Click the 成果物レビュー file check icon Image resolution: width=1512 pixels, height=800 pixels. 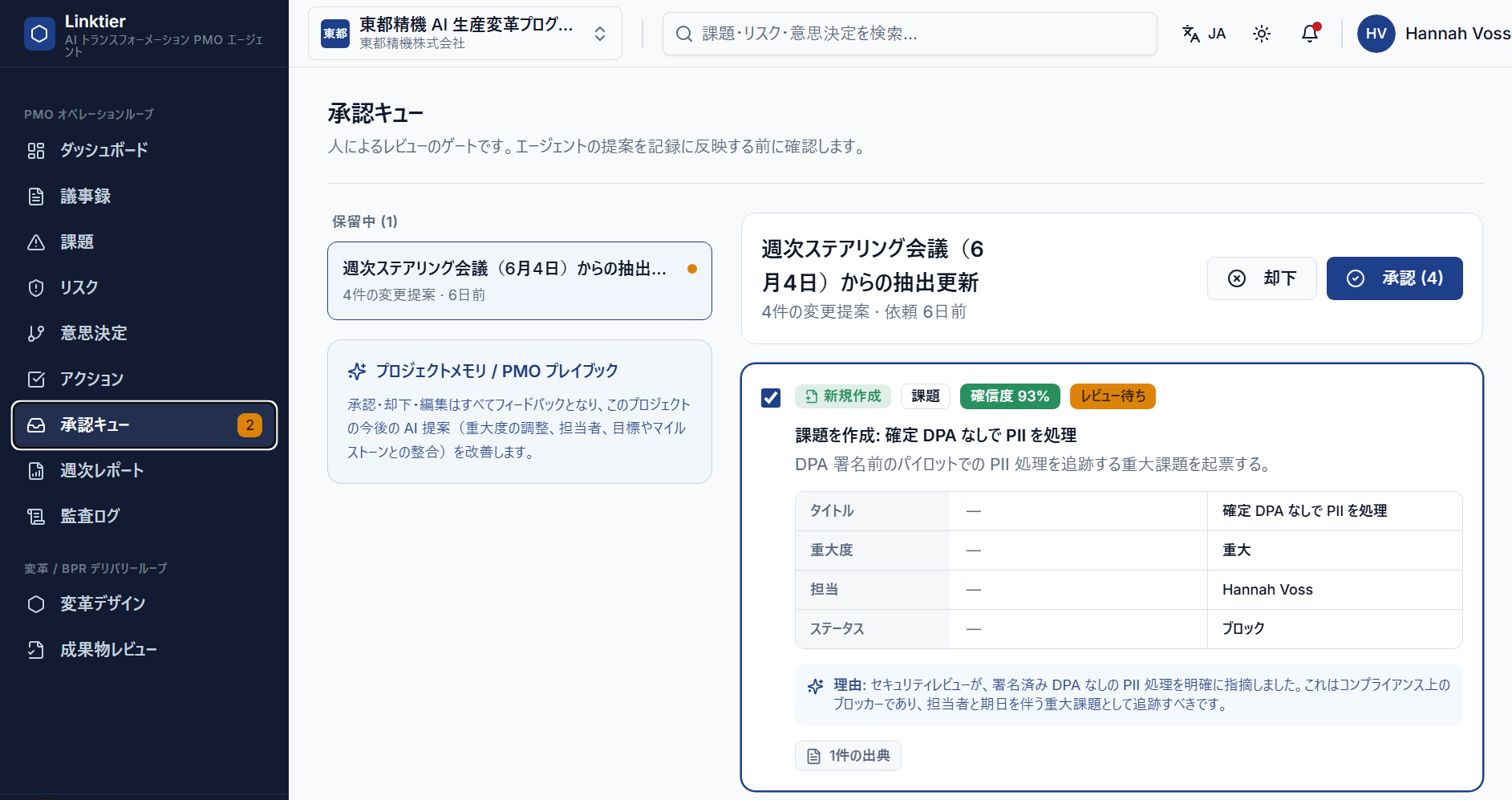[36, 650]
